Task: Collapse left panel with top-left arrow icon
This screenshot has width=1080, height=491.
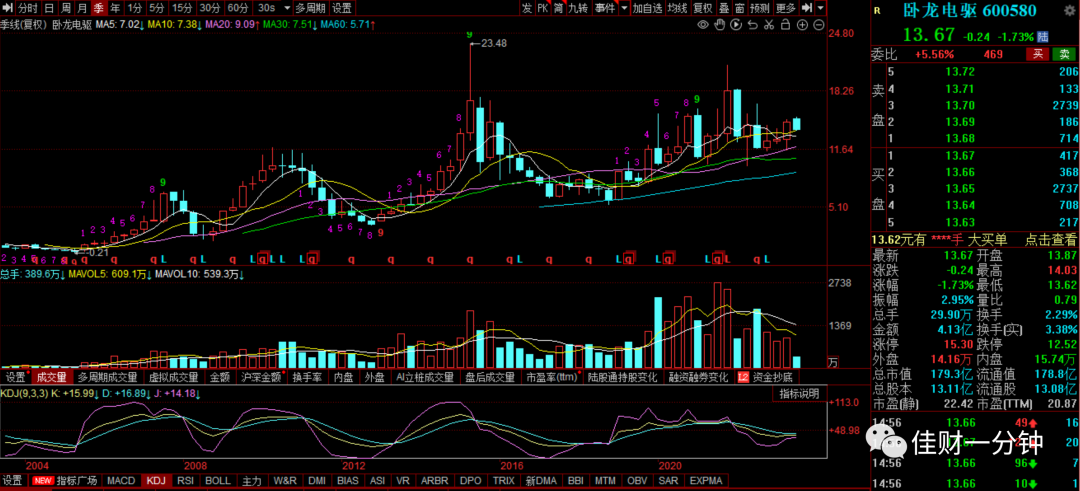Action: click(8, 8)
